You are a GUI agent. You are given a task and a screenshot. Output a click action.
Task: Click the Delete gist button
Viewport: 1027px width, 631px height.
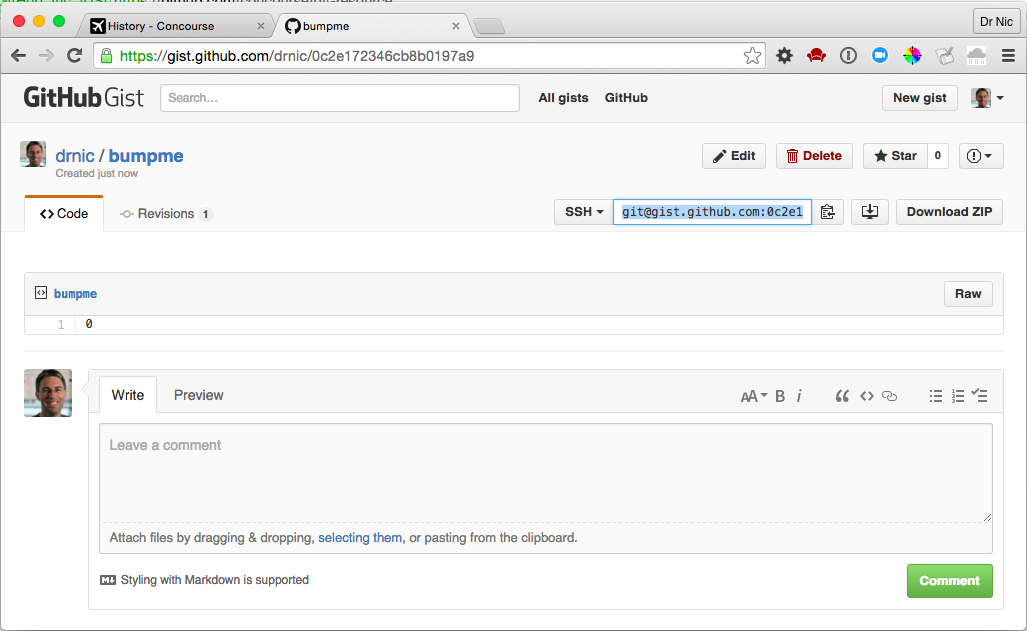(814, 156)
